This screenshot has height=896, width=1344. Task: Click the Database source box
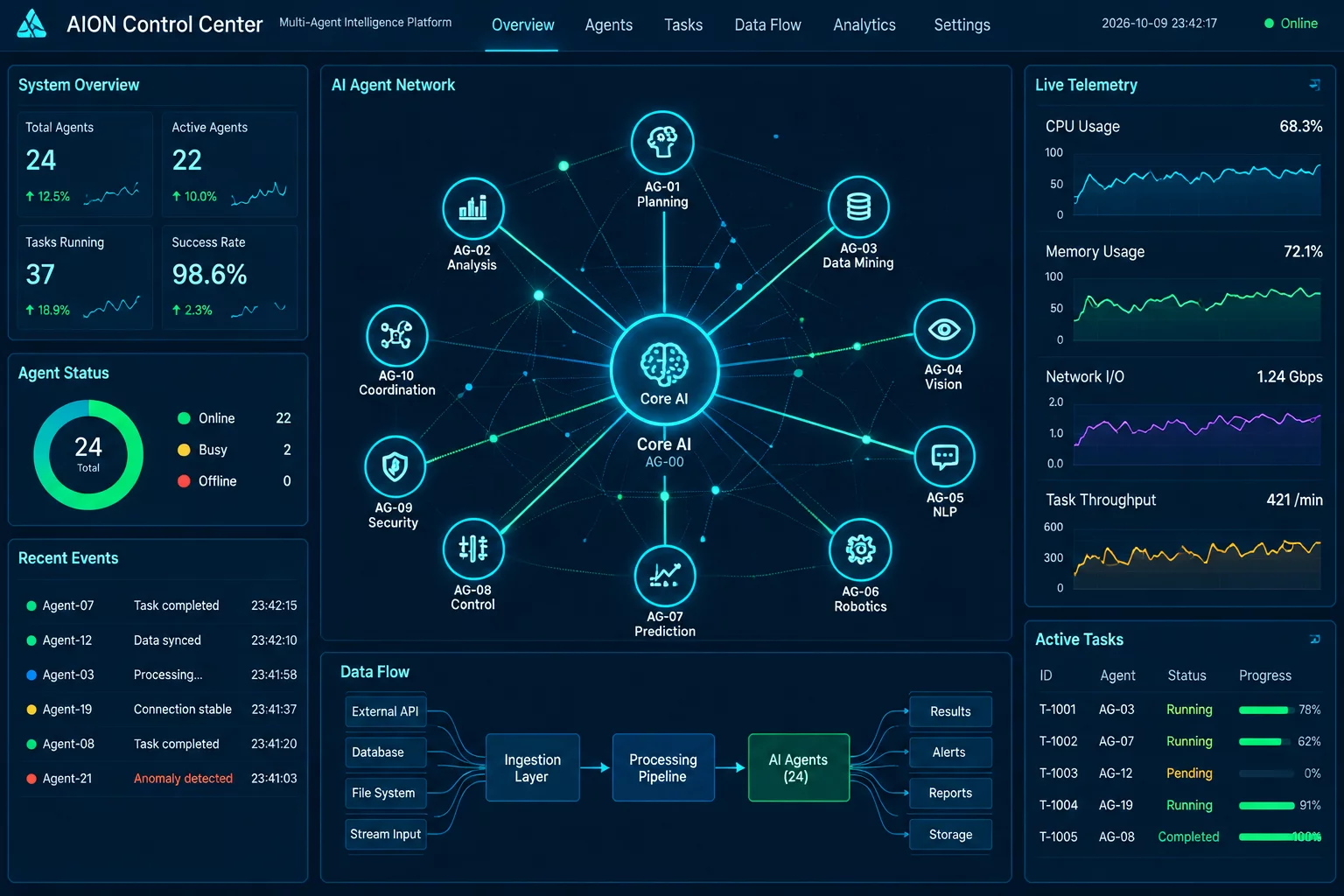pyautogui.click(x=386, y=752)
